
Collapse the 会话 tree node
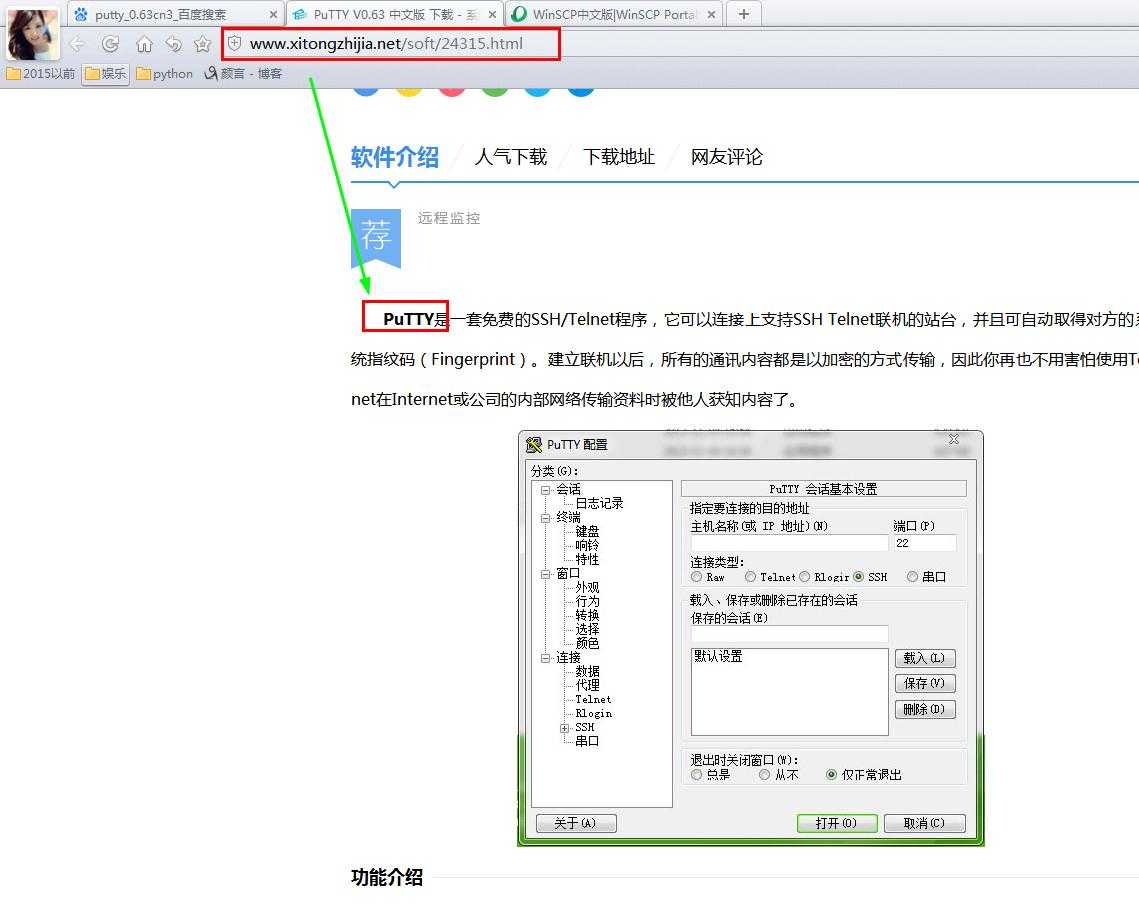coord(546,490)
